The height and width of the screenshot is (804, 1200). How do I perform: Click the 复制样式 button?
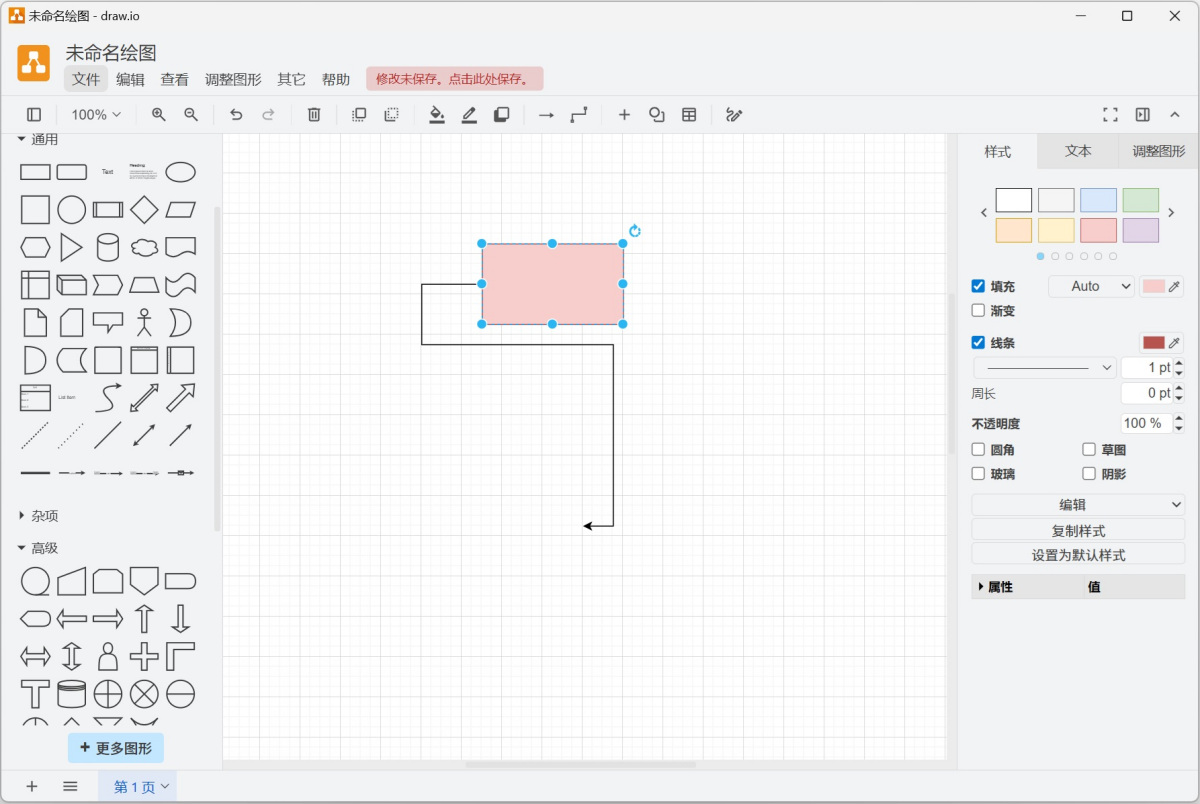(x=1077, y=529)
